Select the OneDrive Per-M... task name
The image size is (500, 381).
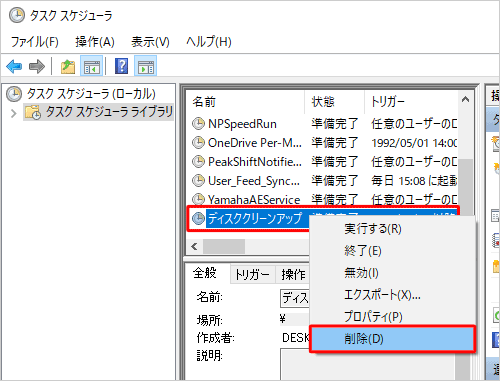click(x=255, y=143)
